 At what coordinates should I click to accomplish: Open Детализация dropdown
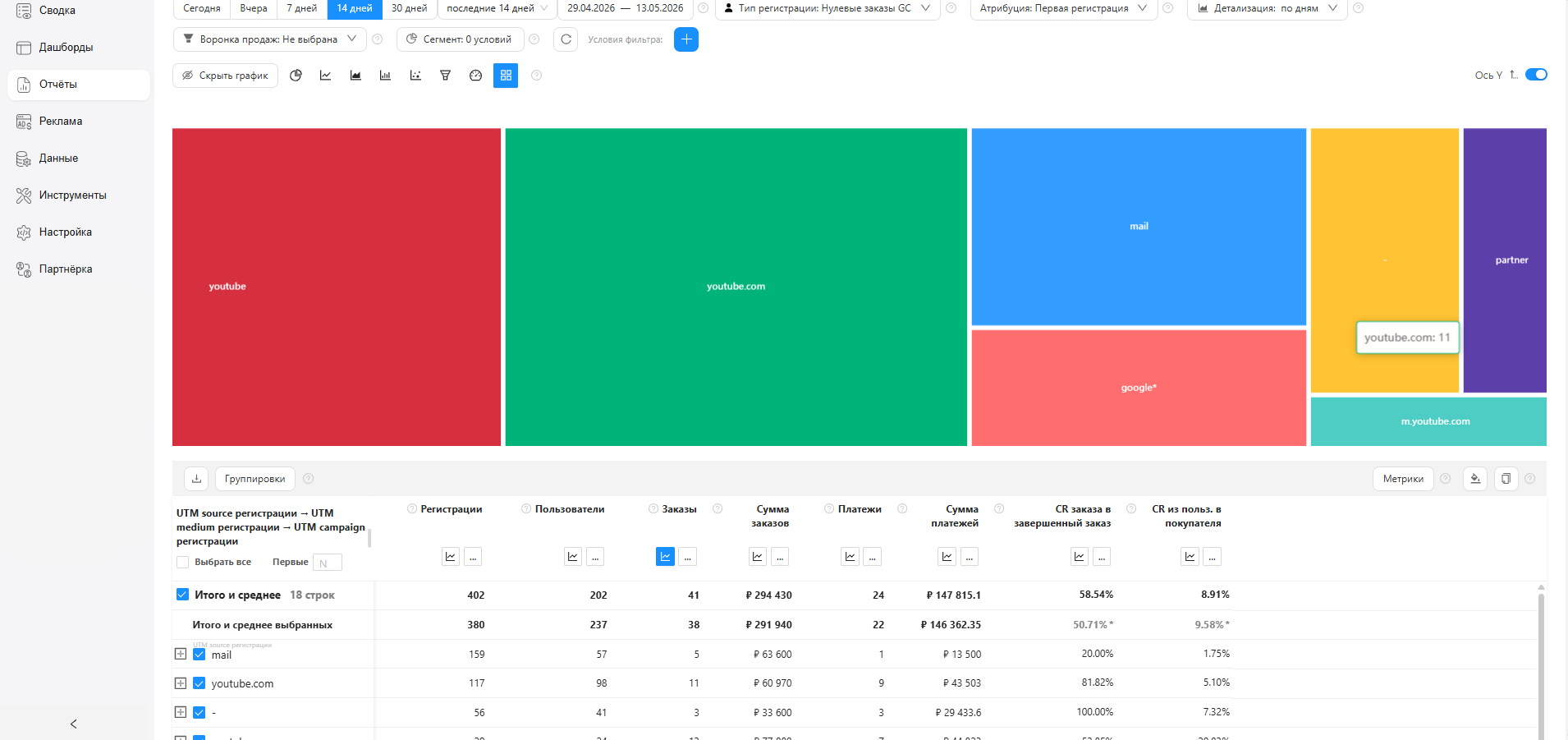(1268, 8)
